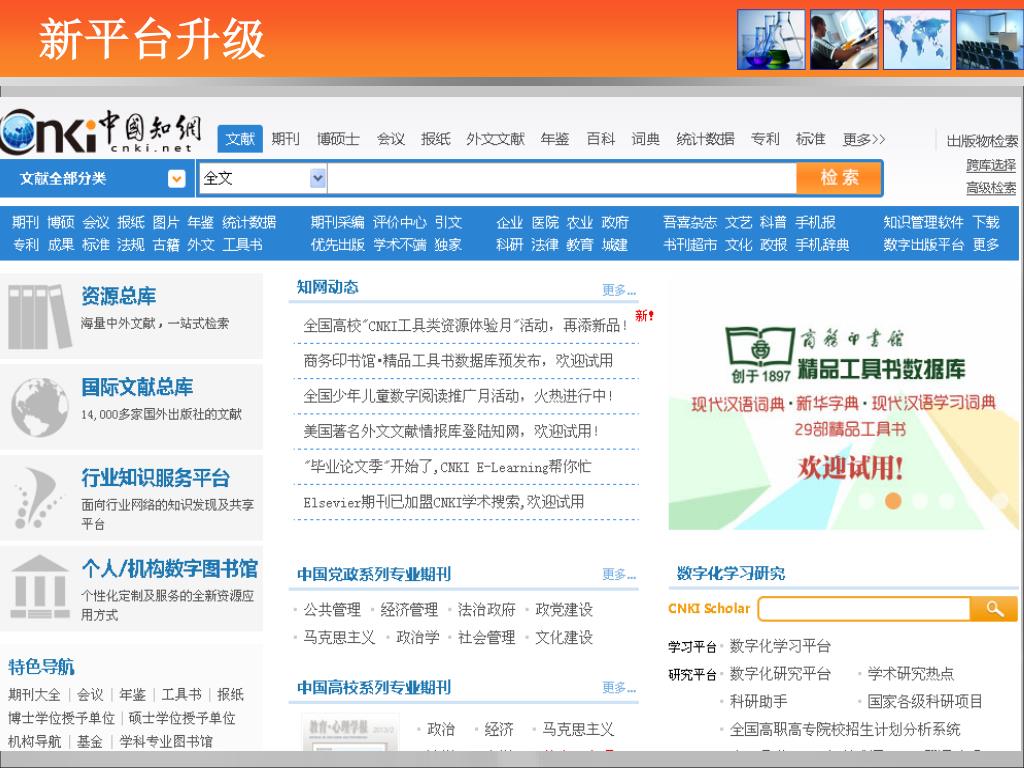The width and height of the screenshot is (1024, 768).
Task: Click 学术不端 in the blue navigation
Action: tap(400, 245)
